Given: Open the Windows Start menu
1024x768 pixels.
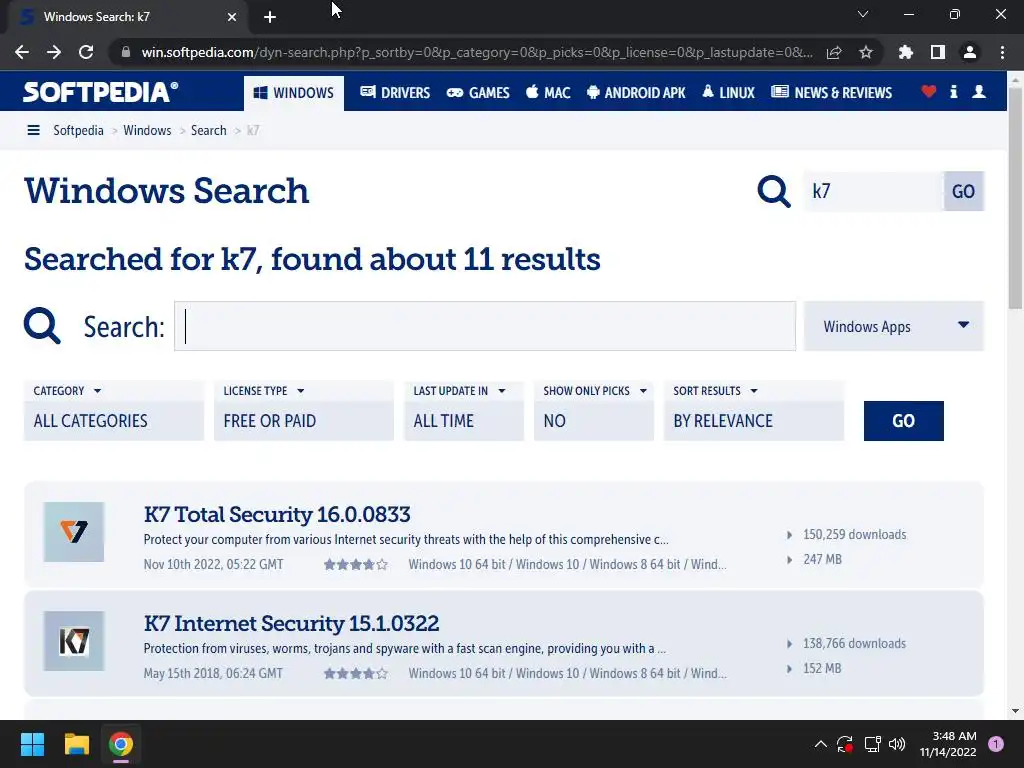Looking at the screenshot, I should pyautogui.click(x=32, y=744).
